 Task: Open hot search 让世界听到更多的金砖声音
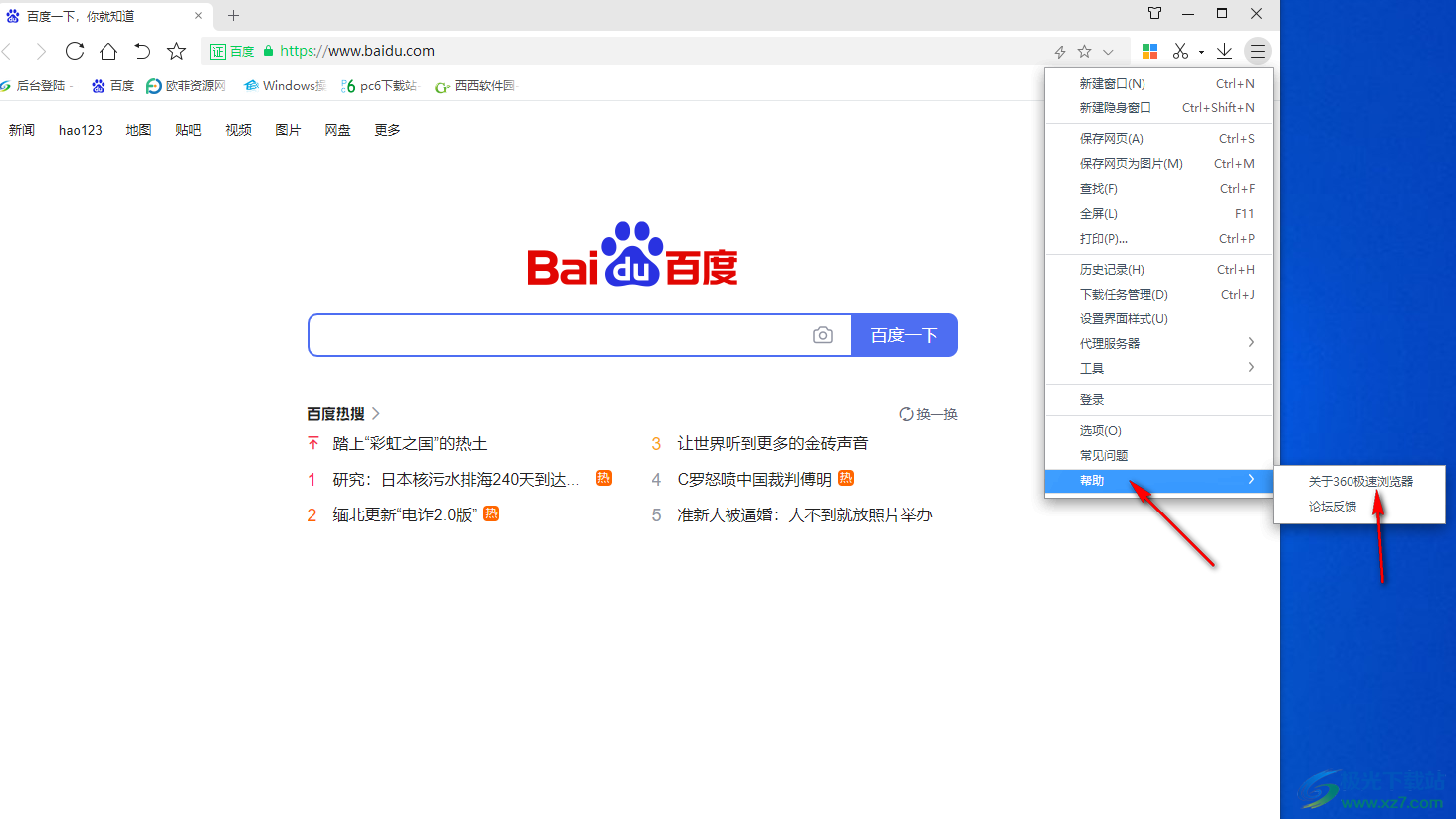pyautogui.click(x=772, y=444)
